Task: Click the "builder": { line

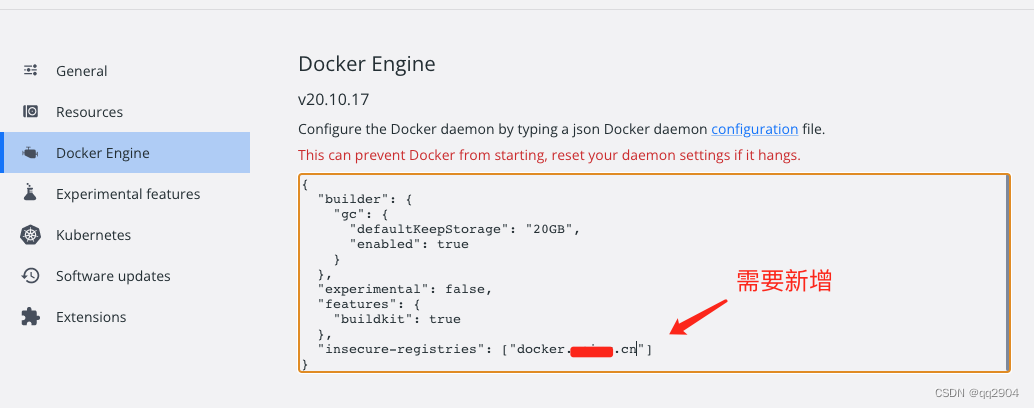Action: [x=365, y=198]
